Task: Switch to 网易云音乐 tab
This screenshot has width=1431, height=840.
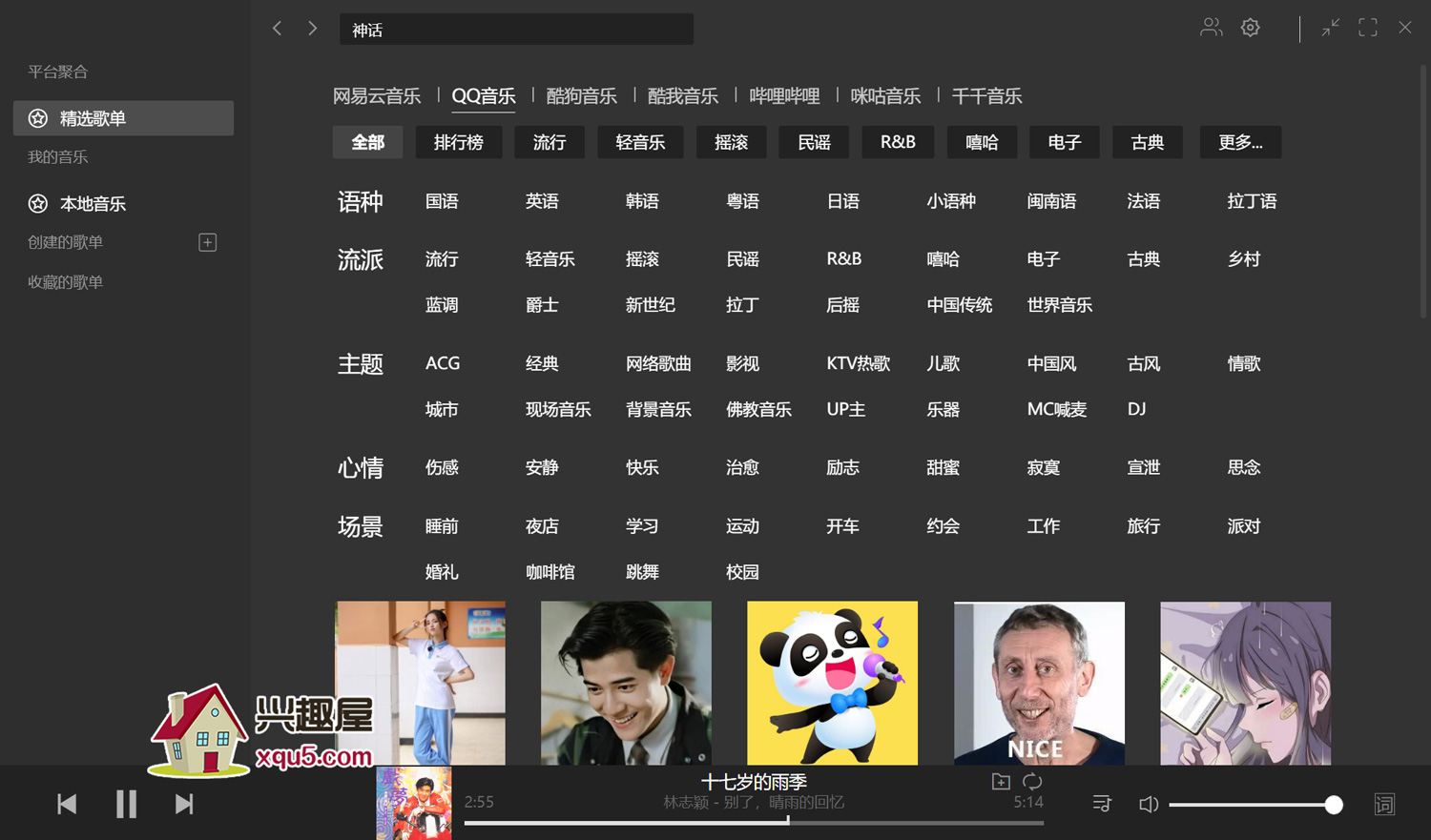Action: click(x=377, y=96)
